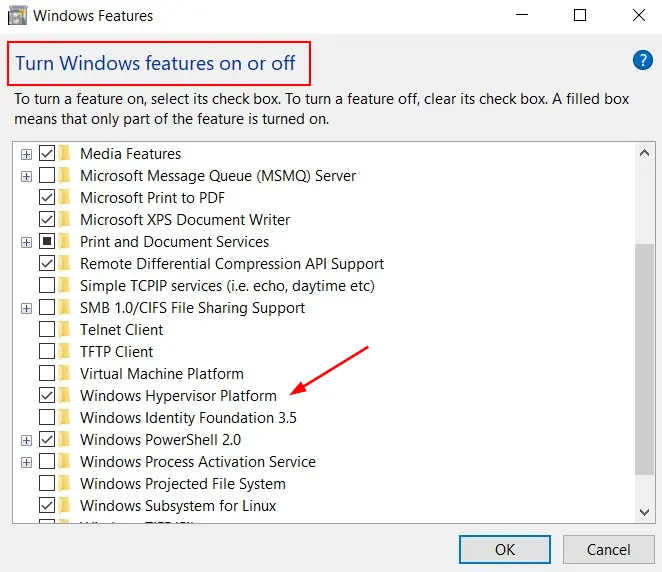Click the folder icon next to Telnet Client
The width and height of the screenshot is (662, 572).
pyautogui.click(x=66, y=330)
